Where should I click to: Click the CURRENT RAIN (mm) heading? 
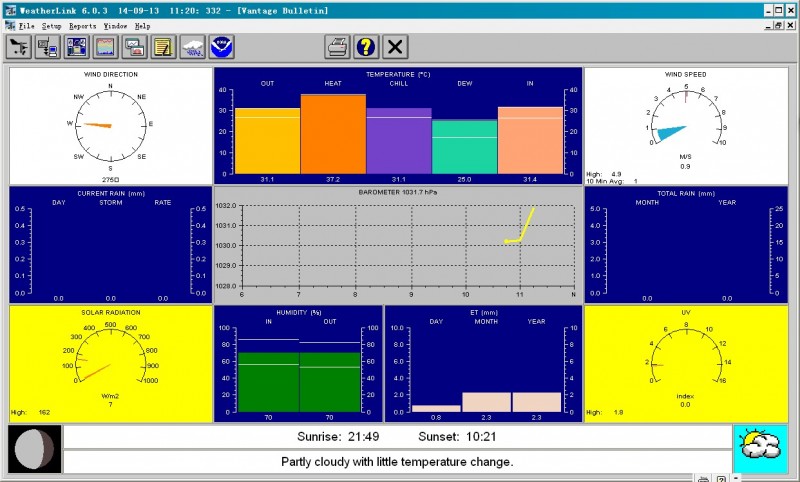[x=111, y=193]
